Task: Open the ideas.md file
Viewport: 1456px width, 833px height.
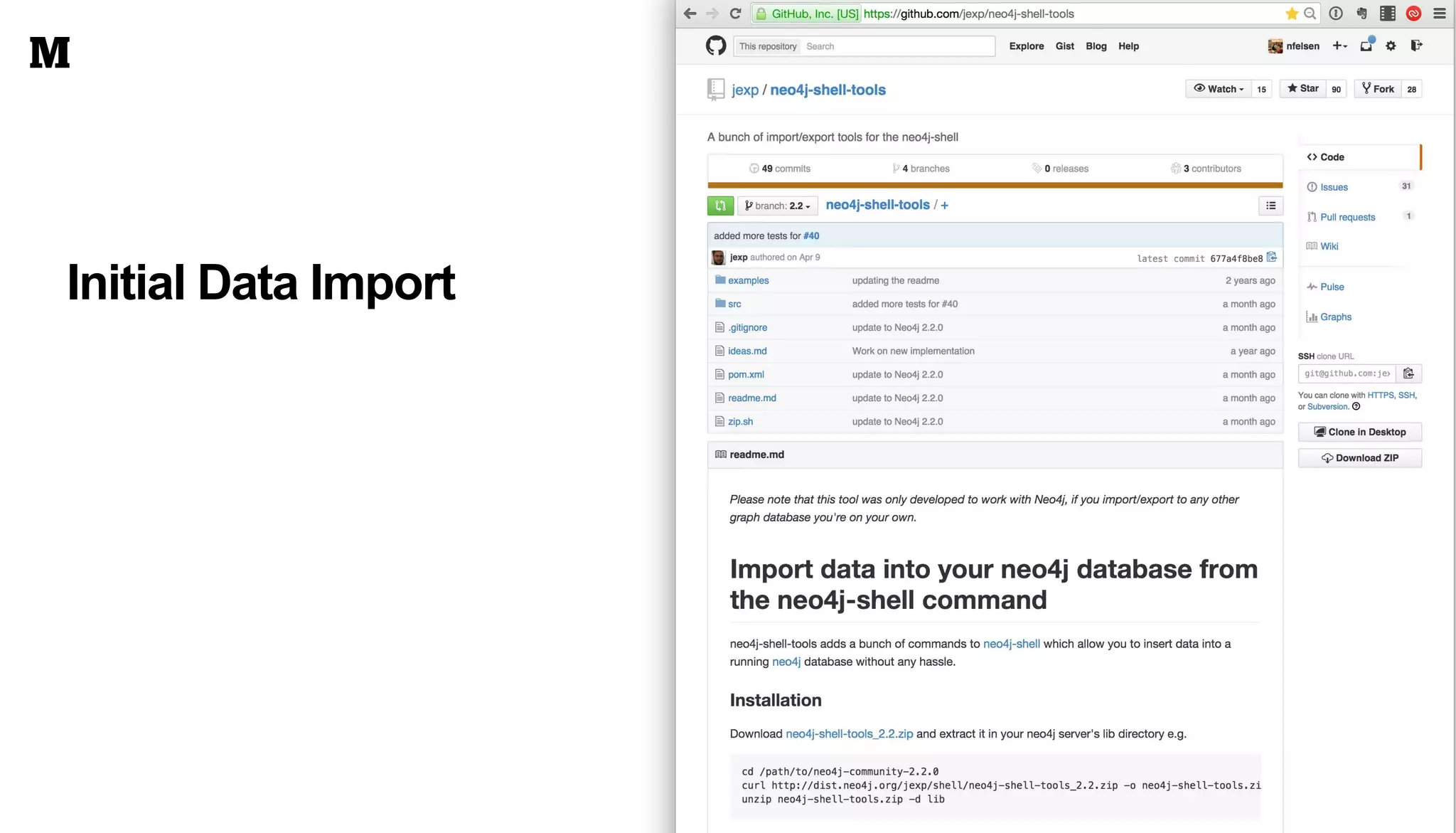Action: 747,351
